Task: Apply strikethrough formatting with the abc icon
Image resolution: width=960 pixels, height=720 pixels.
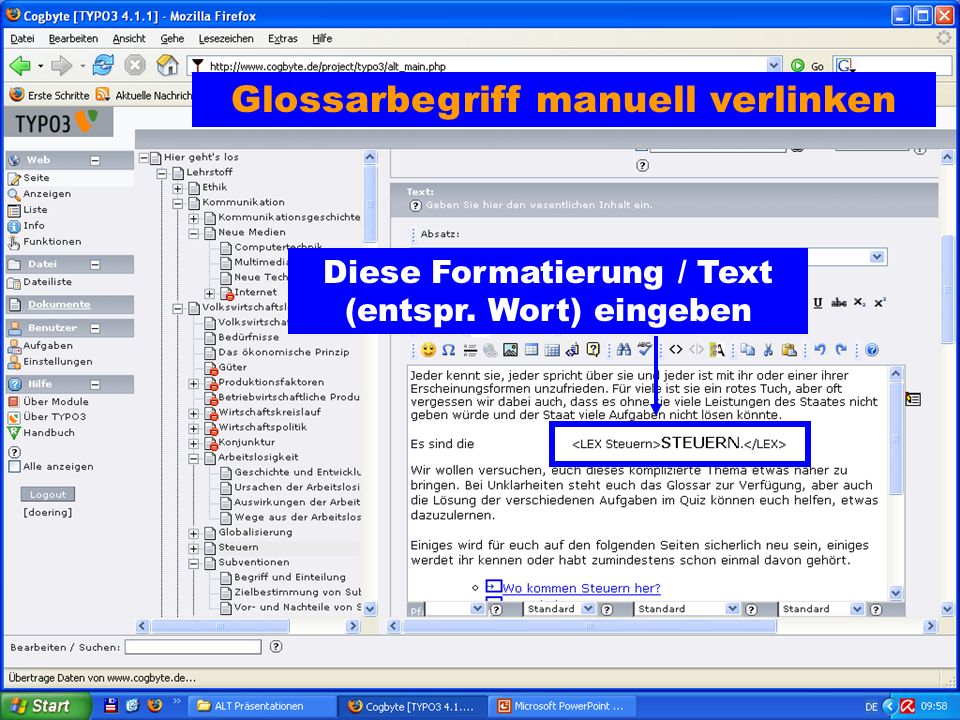Action: tap(838, 303)
